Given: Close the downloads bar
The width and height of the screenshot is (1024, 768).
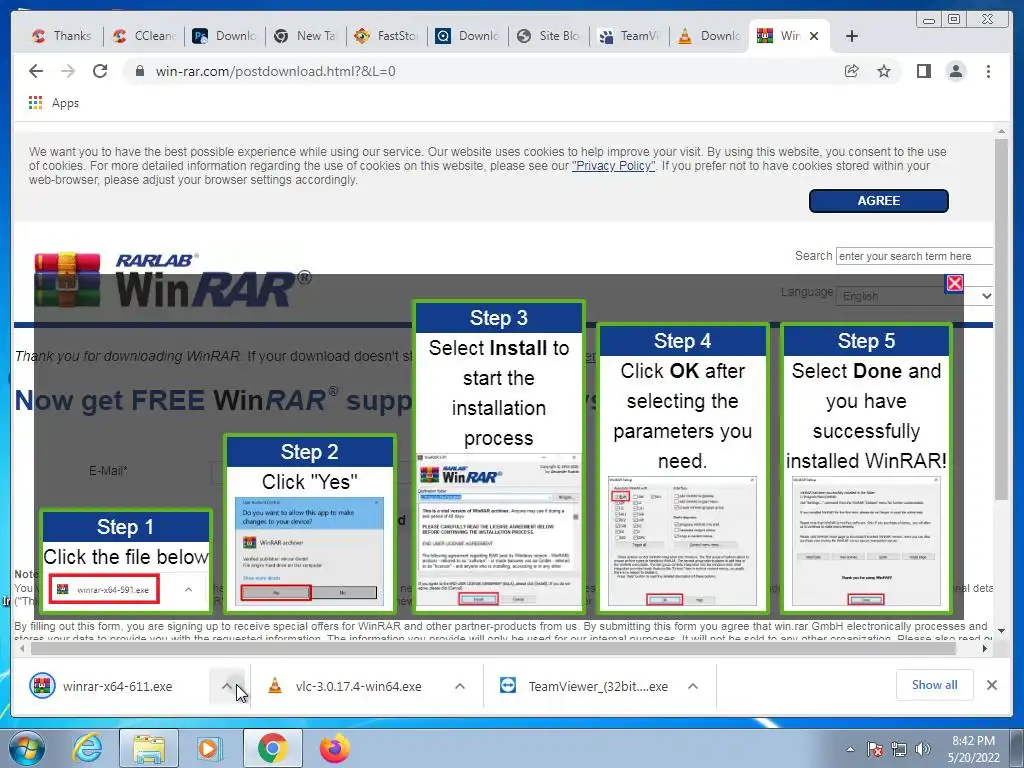Looking at the screenshot, I should [x=991, y=685].
